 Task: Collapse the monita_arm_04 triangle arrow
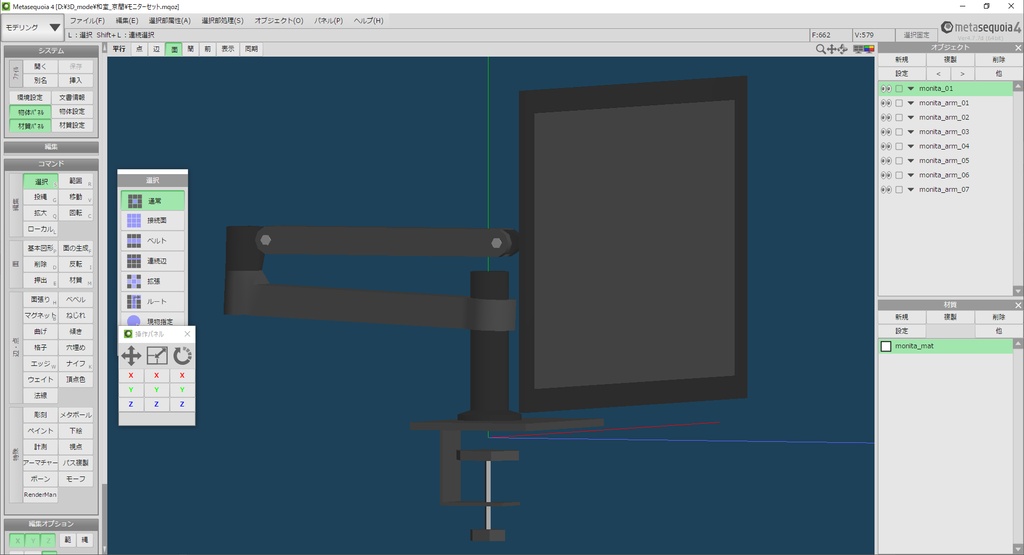click(911, 146)
